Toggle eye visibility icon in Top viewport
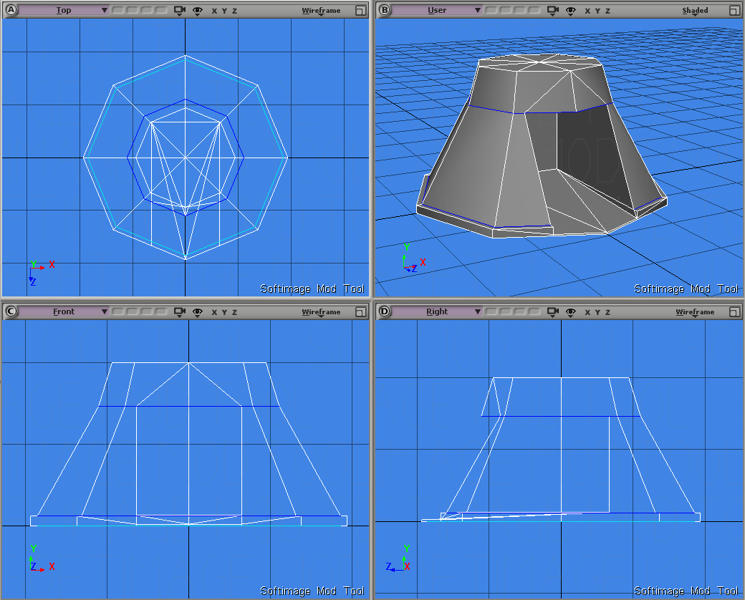This screenshot has width=745, height=600. 198,10
